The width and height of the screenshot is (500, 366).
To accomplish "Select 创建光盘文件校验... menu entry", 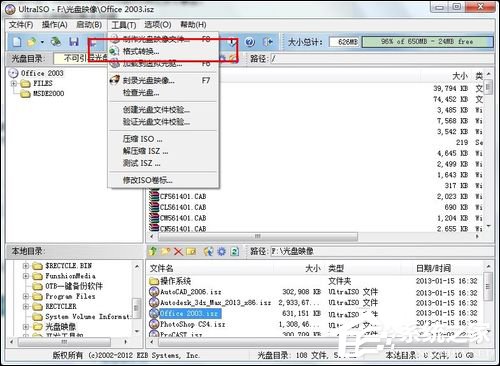I will tap(163, 110).
